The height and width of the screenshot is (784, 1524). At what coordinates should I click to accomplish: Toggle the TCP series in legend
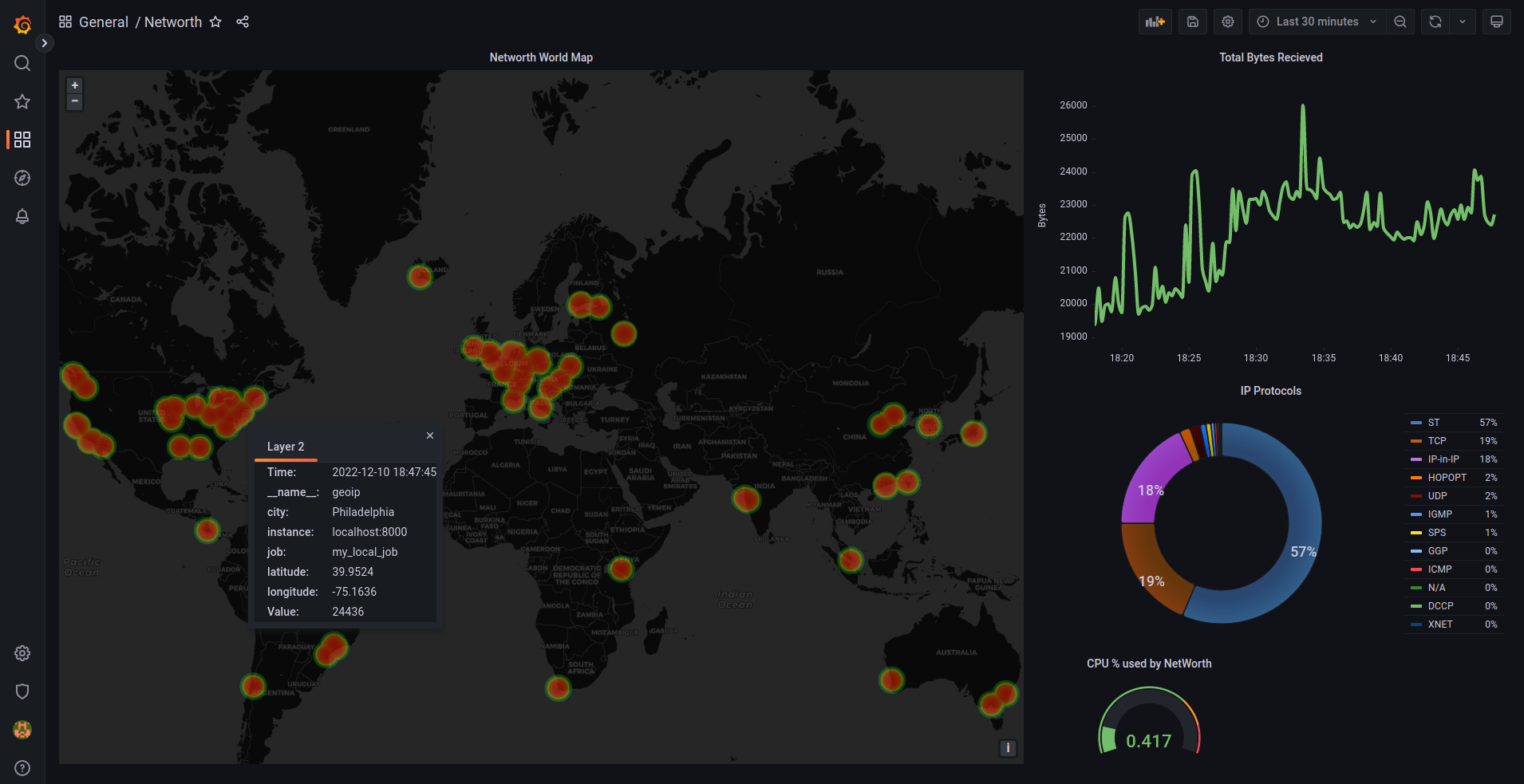1437,441
